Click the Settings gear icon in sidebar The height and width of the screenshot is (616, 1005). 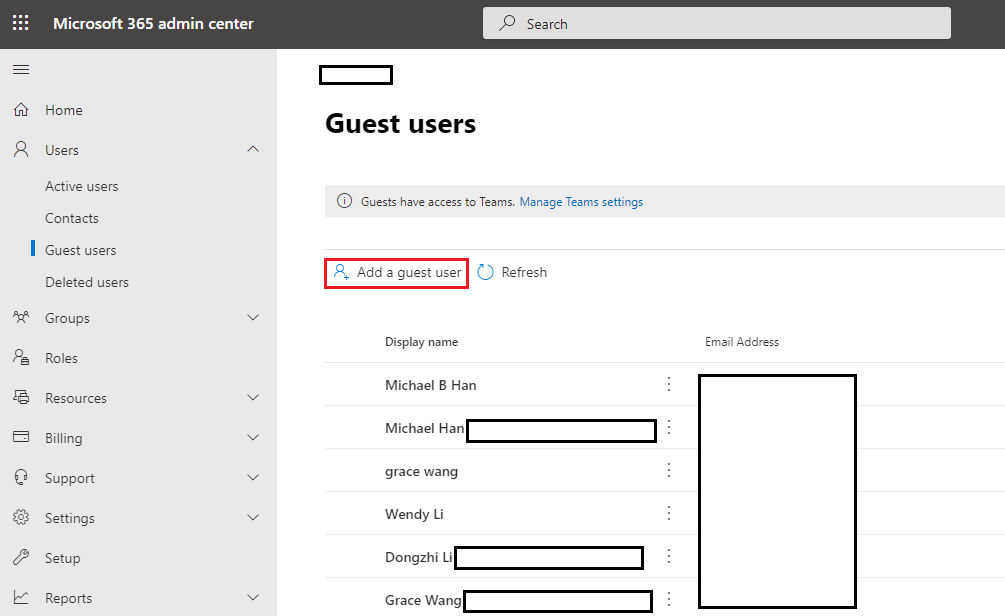pyautogui.click(x=21, y=517)
